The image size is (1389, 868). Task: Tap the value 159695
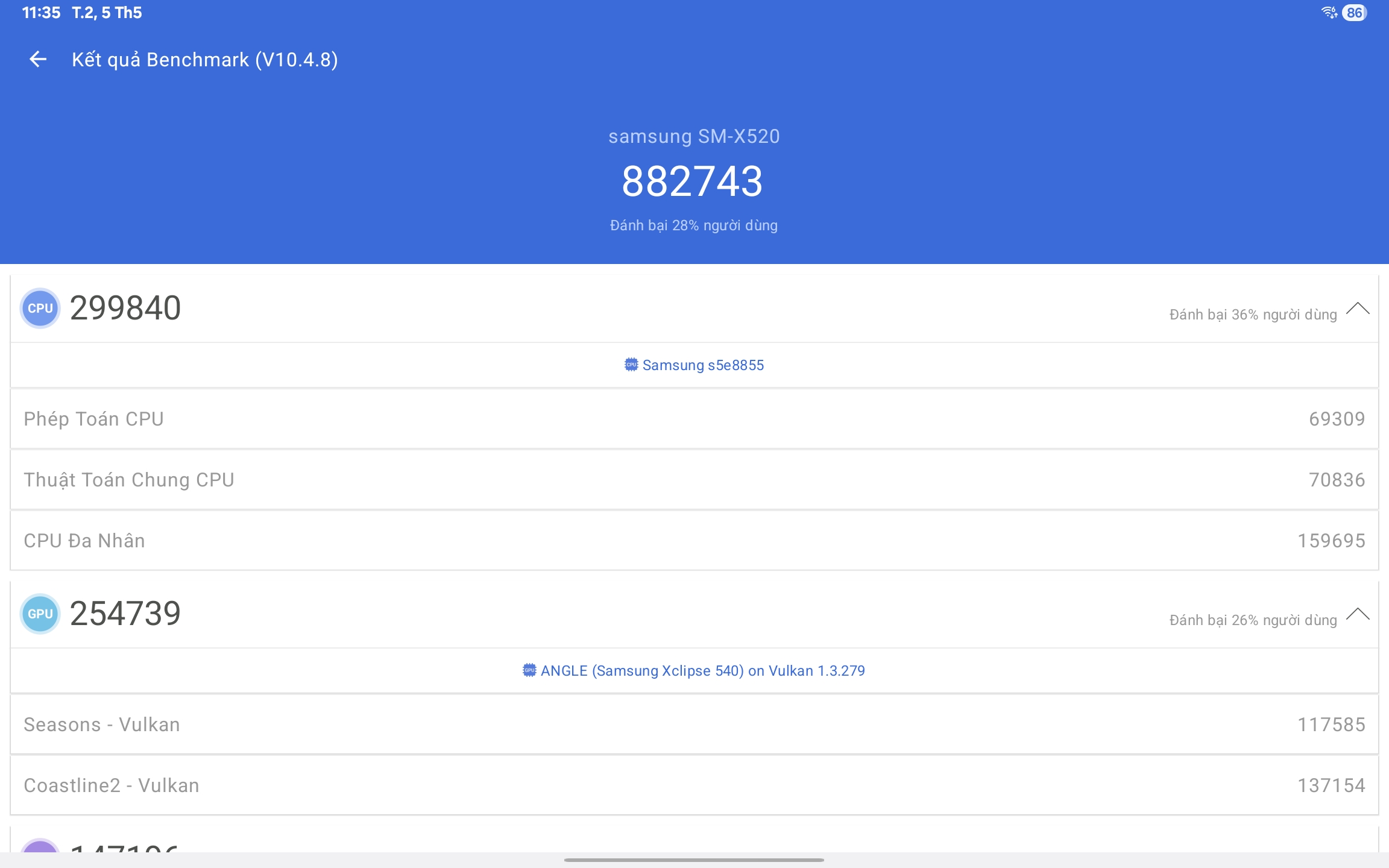coord(1332,541)
